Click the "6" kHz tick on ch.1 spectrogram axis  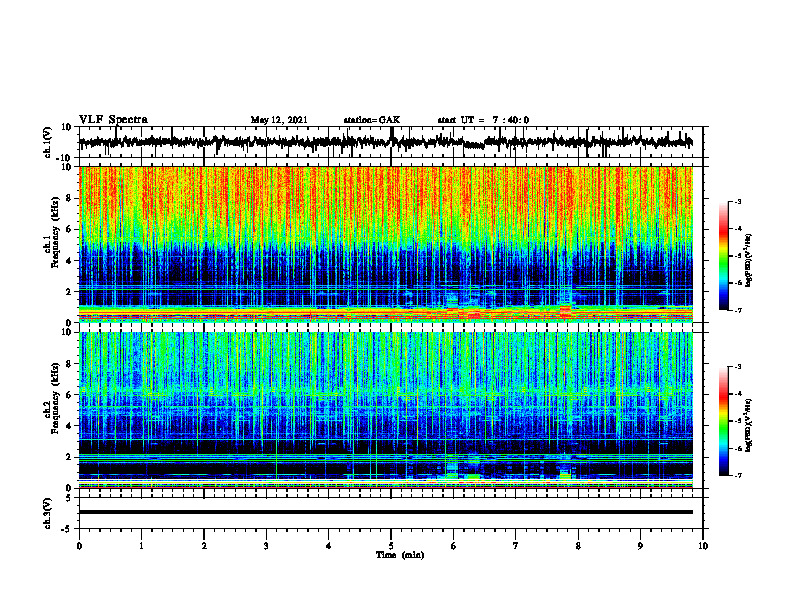tap(69, 229)
